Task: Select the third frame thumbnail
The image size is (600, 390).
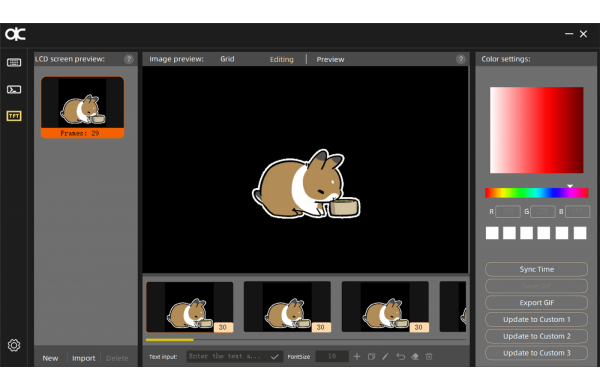Action: [385, 307]
